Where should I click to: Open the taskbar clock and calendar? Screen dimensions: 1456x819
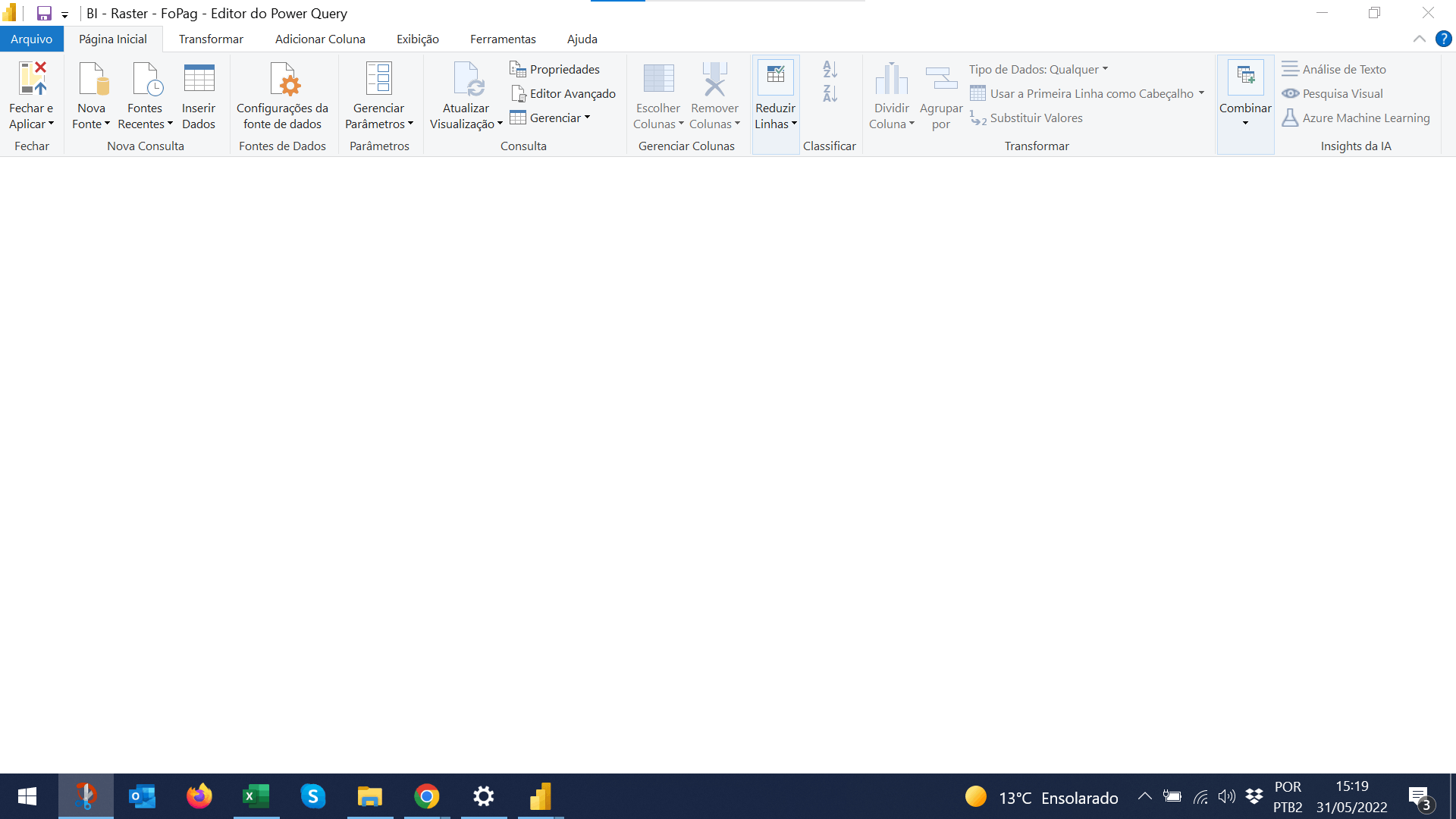point(1352,797)
